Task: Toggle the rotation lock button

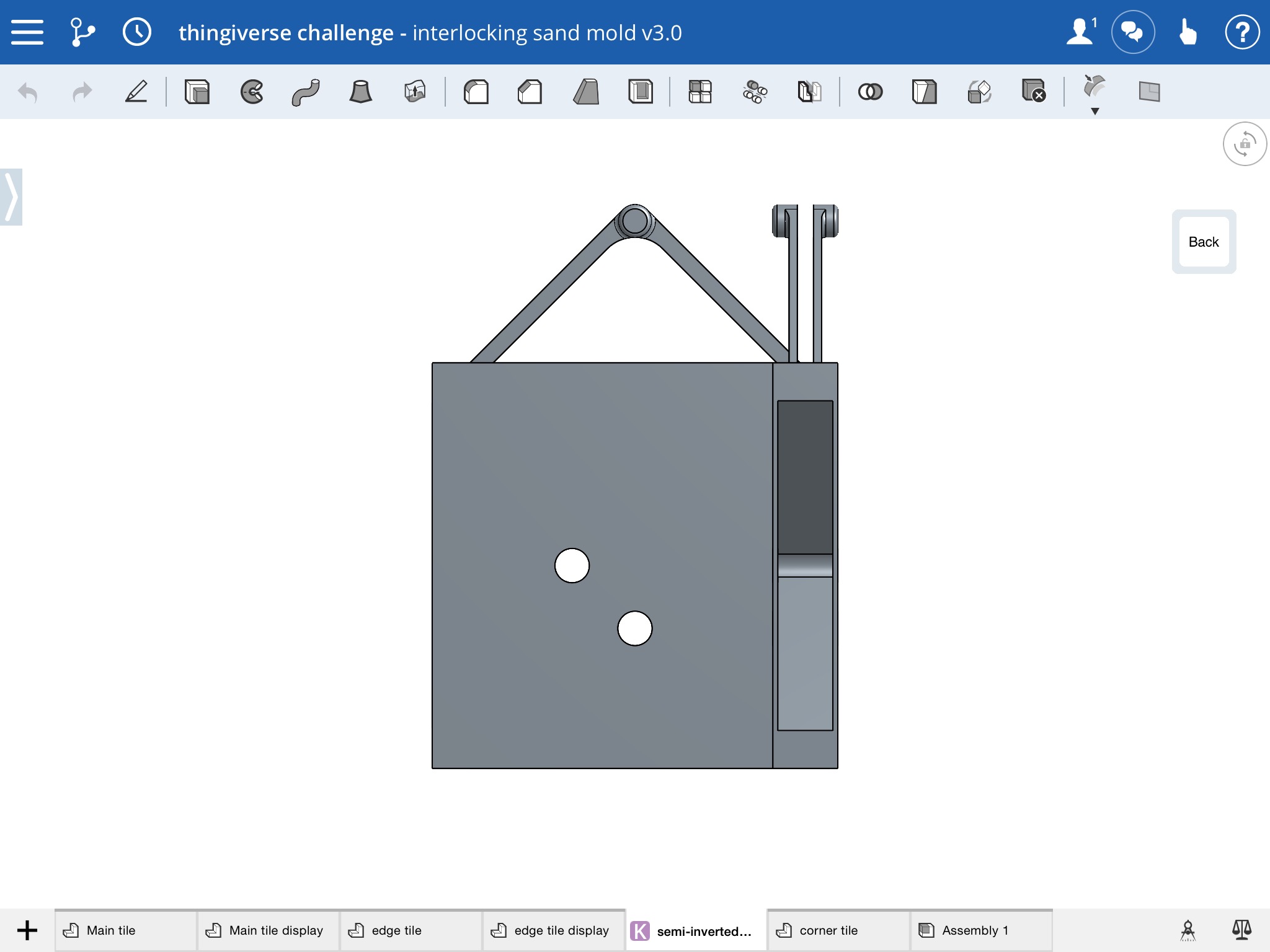Action: (x=1245, y=144)
